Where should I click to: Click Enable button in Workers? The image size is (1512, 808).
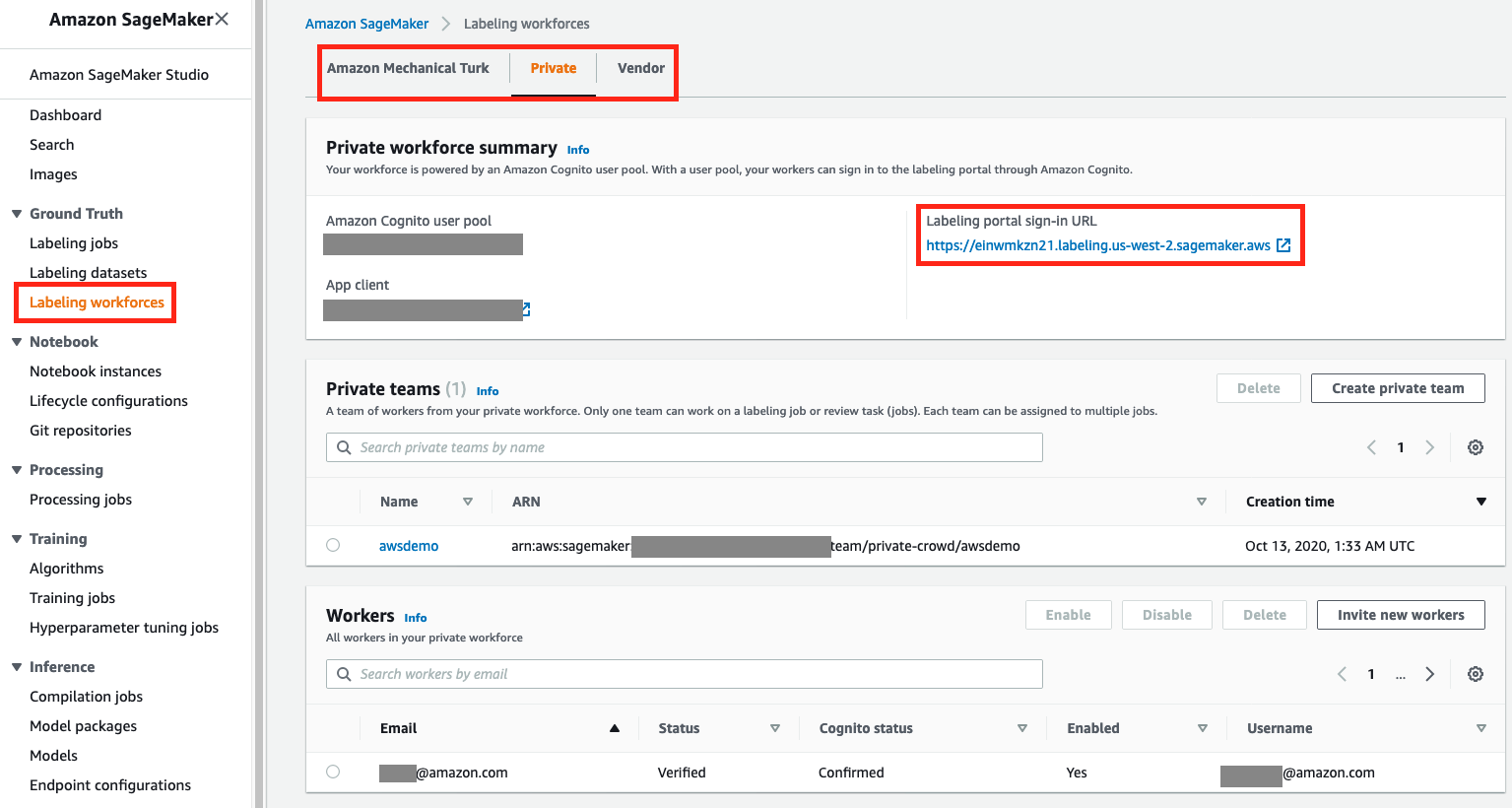(1068, 615)
